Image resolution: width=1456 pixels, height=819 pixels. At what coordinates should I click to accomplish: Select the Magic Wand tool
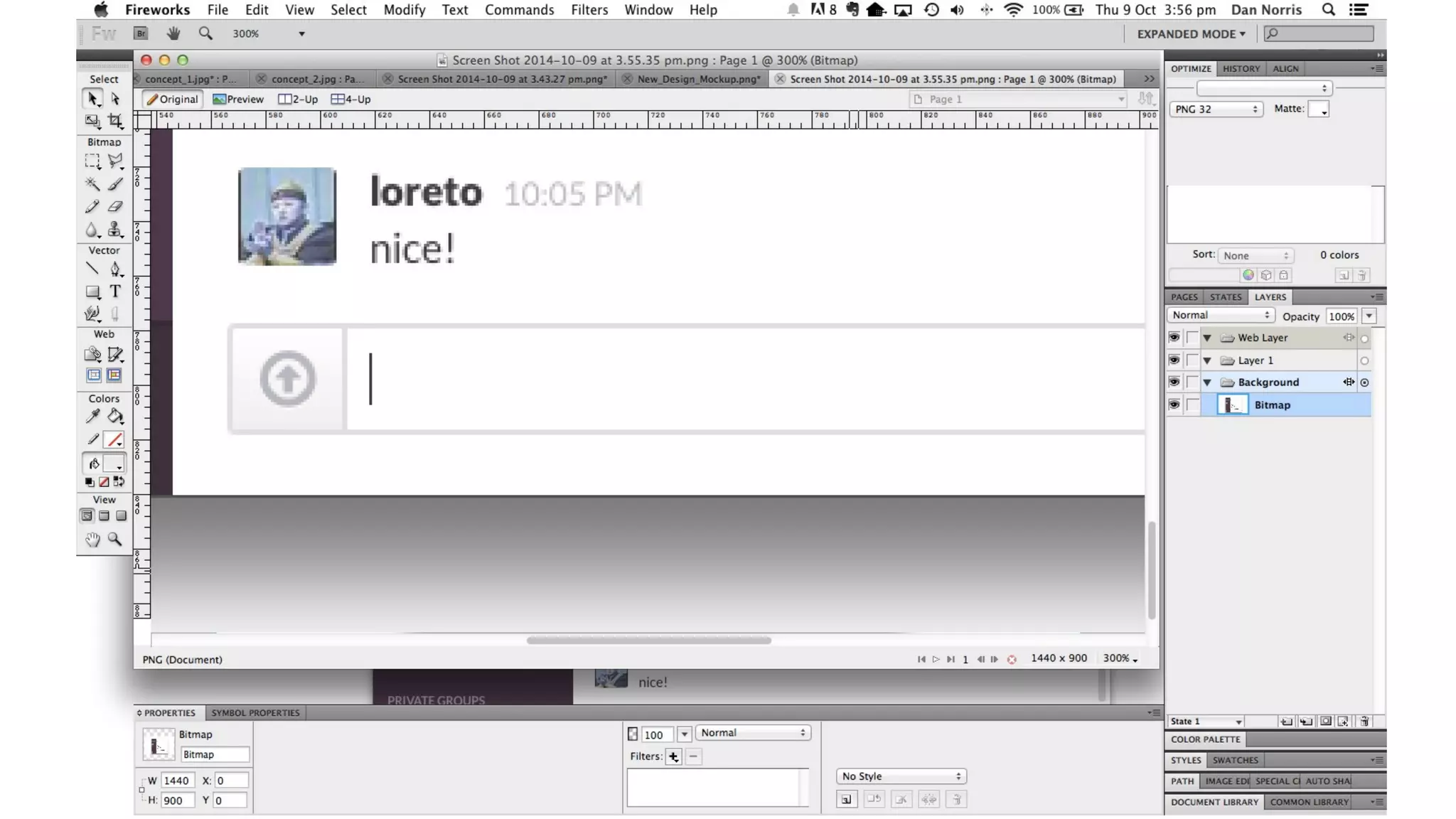point(92,184)
